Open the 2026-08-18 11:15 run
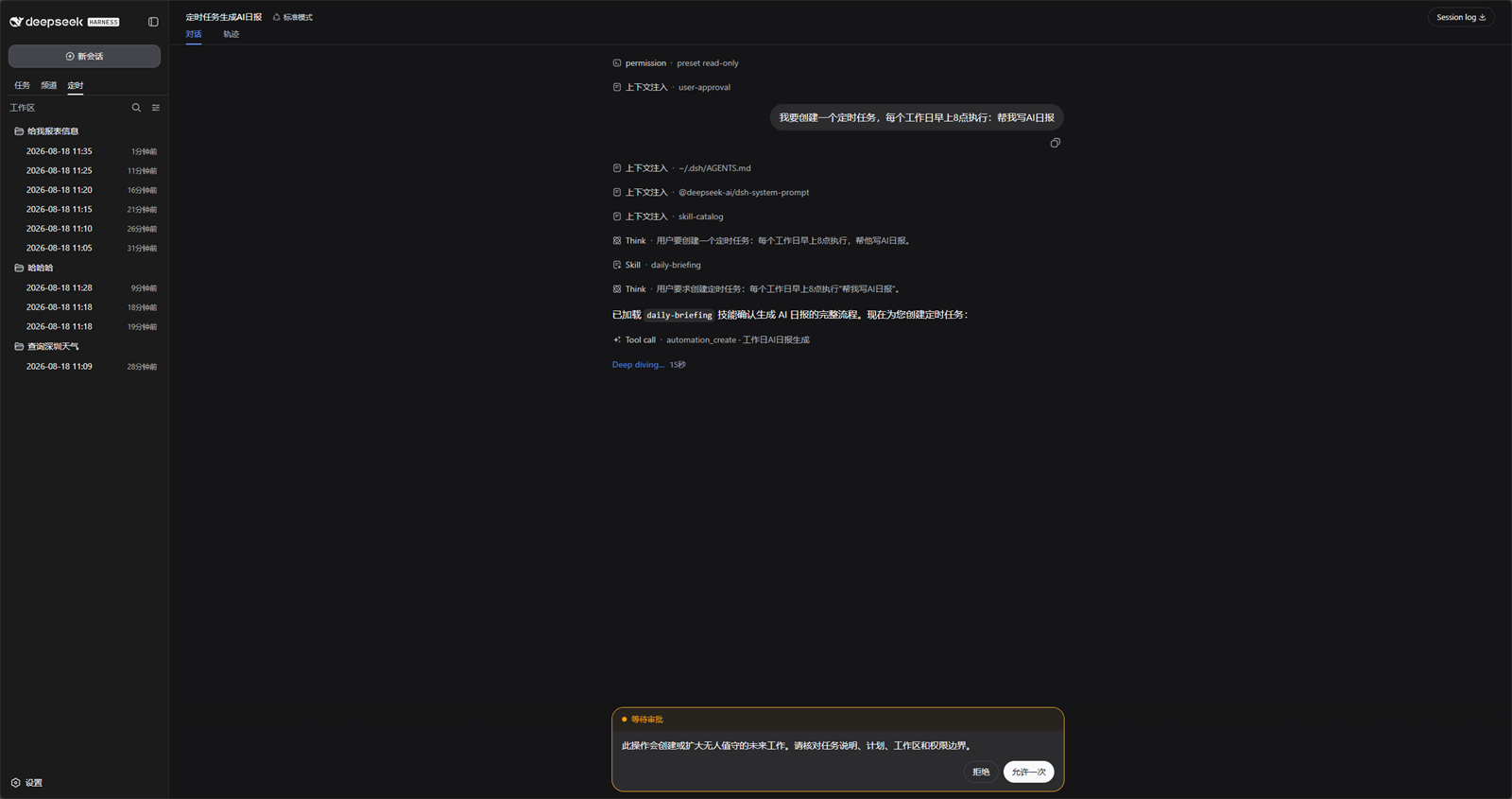The image size is (1512, 799). [x=84, y=209]
